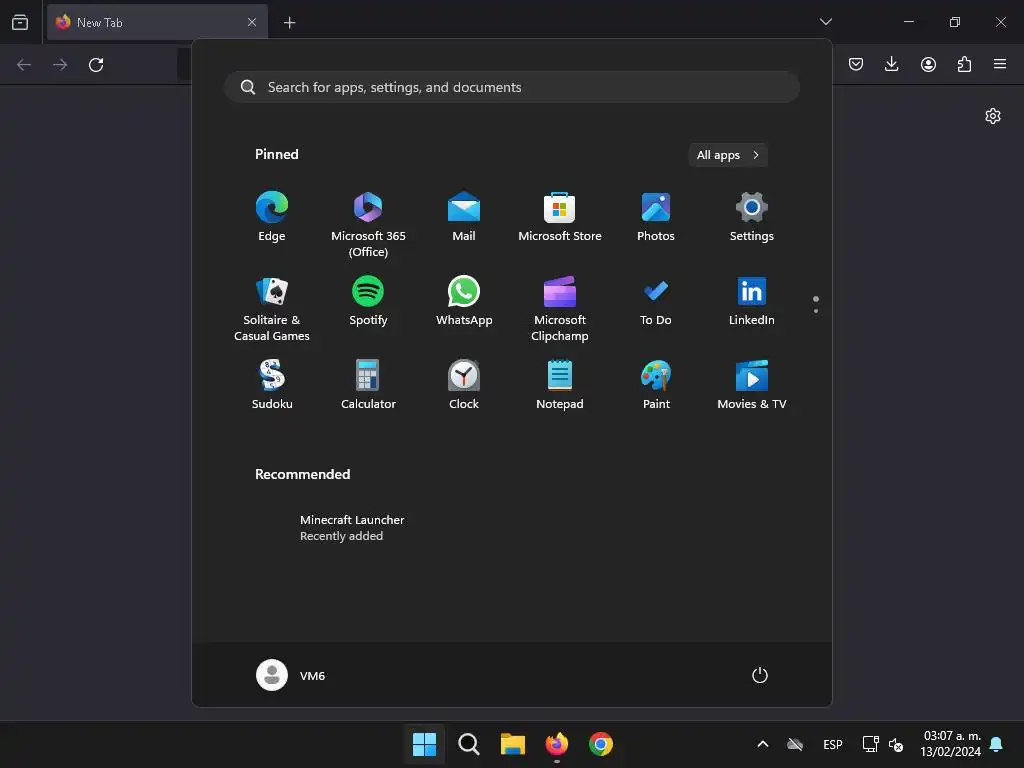Open the Mail app
1024x768 pixels.
(464, 217)
